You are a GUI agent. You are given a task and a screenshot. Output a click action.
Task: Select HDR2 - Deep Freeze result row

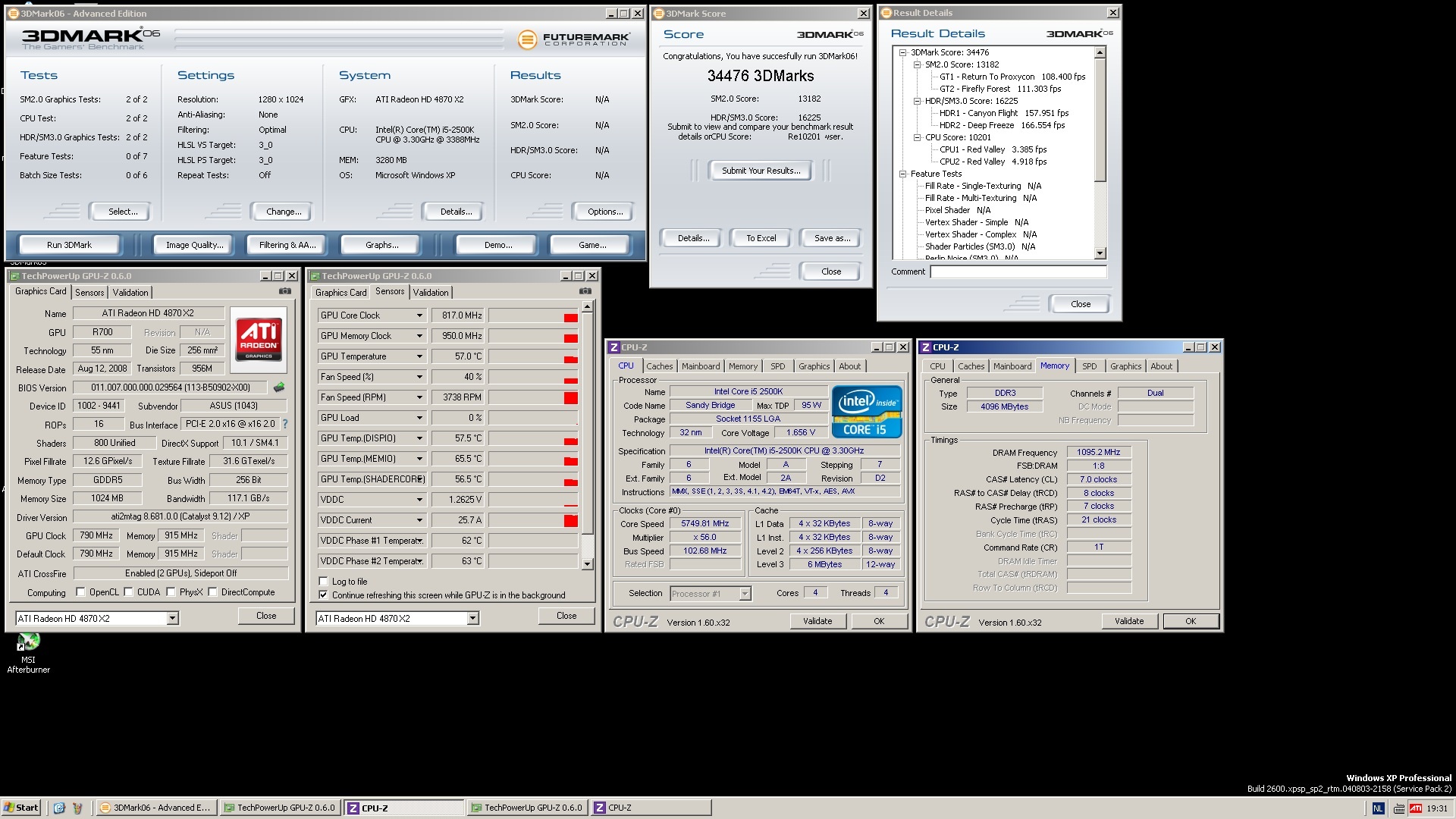click(1002, 125)
